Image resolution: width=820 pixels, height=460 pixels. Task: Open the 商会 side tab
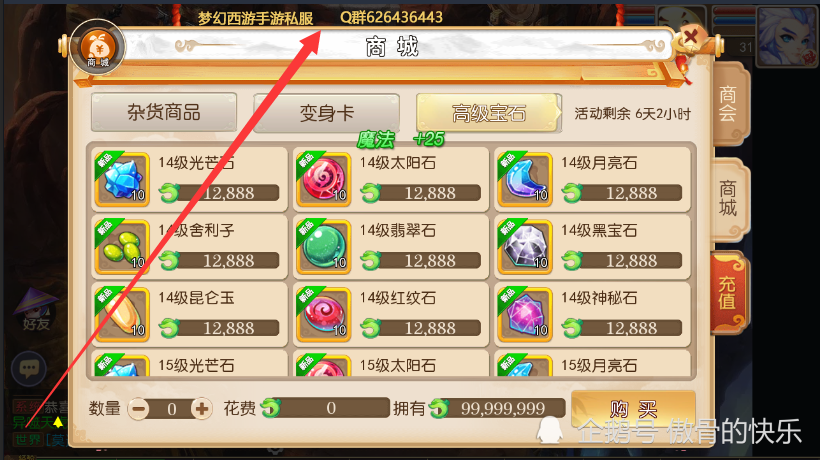pyautogui.click(x=729, y=104)
